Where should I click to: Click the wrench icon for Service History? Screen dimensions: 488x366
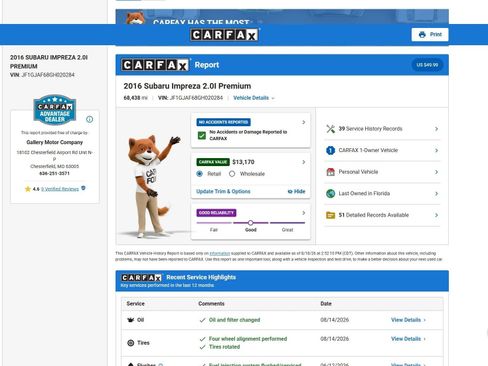[x=330, y=129]
